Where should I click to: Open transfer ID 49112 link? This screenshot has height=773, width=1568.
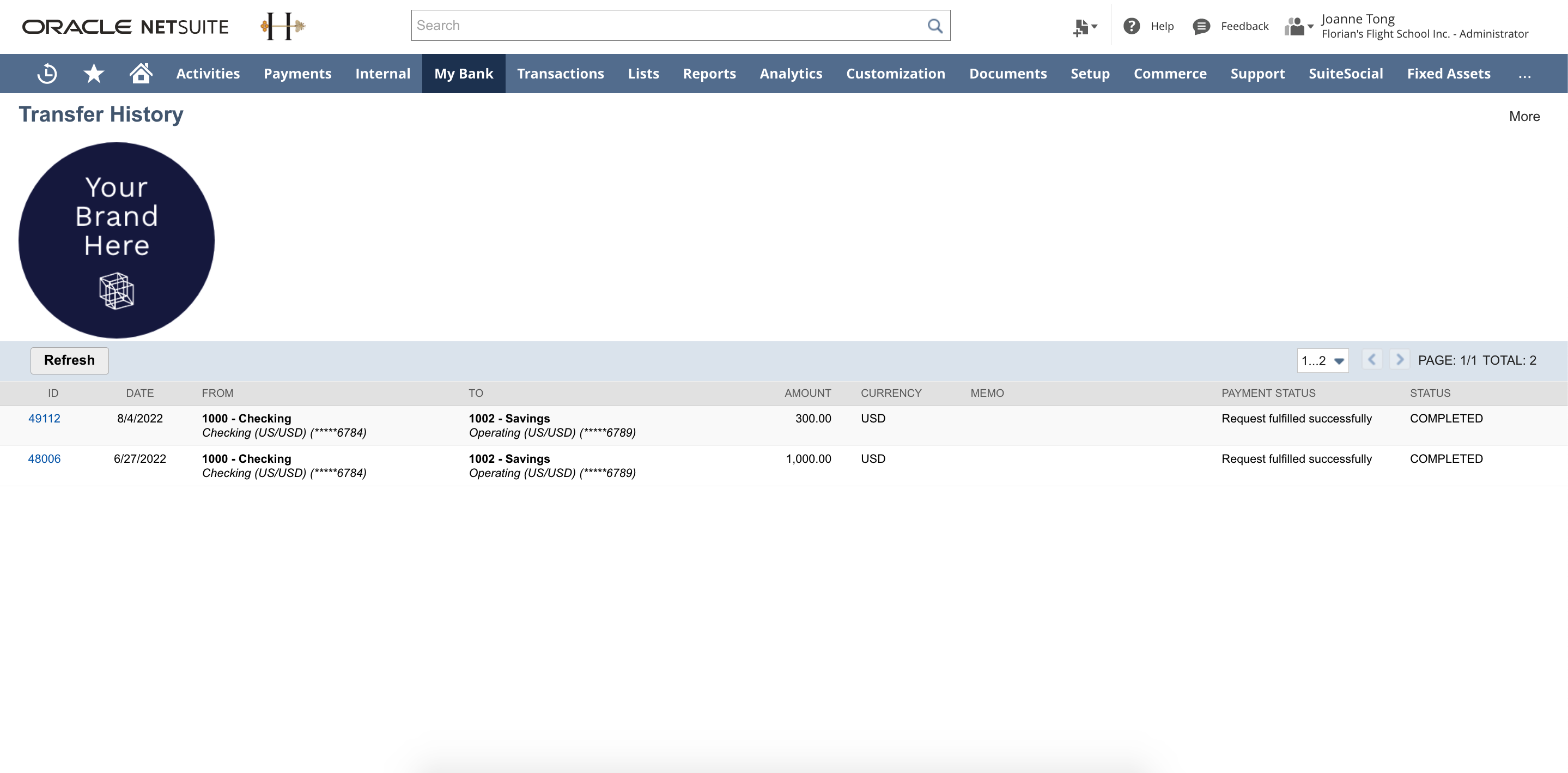[44, 419]
